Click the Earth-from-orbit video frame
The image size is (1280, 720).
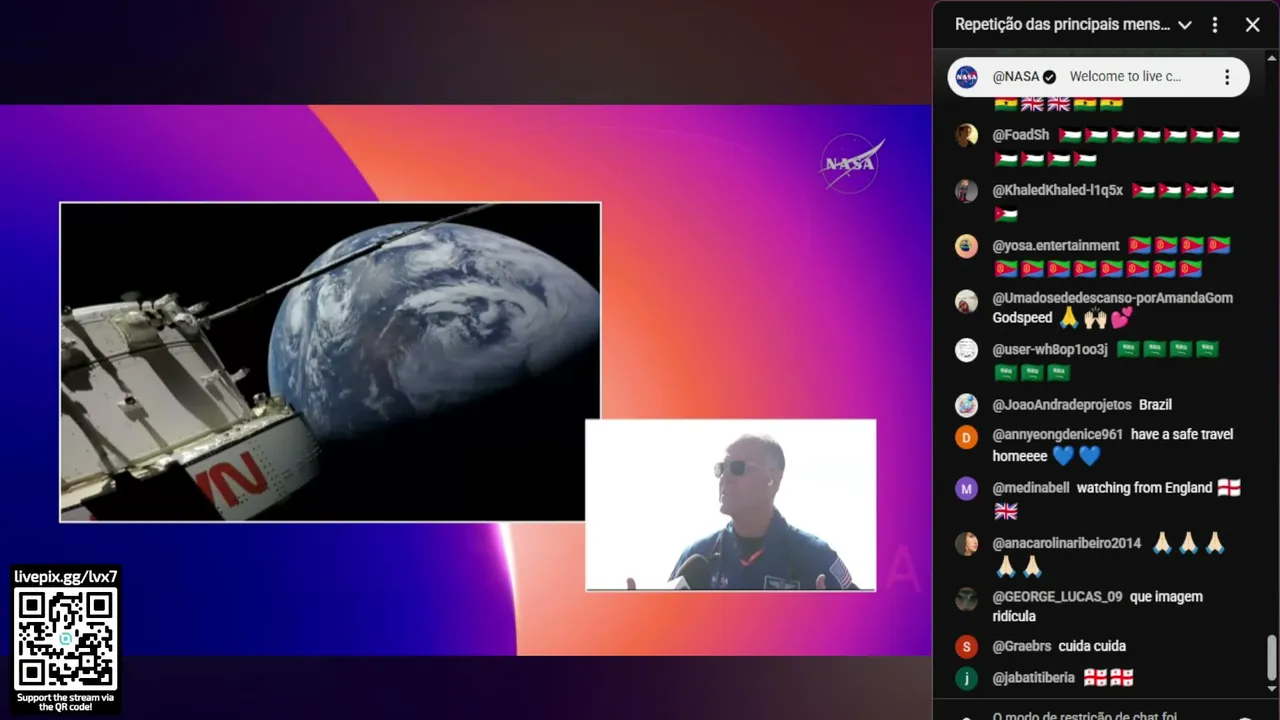coord(330,362)
